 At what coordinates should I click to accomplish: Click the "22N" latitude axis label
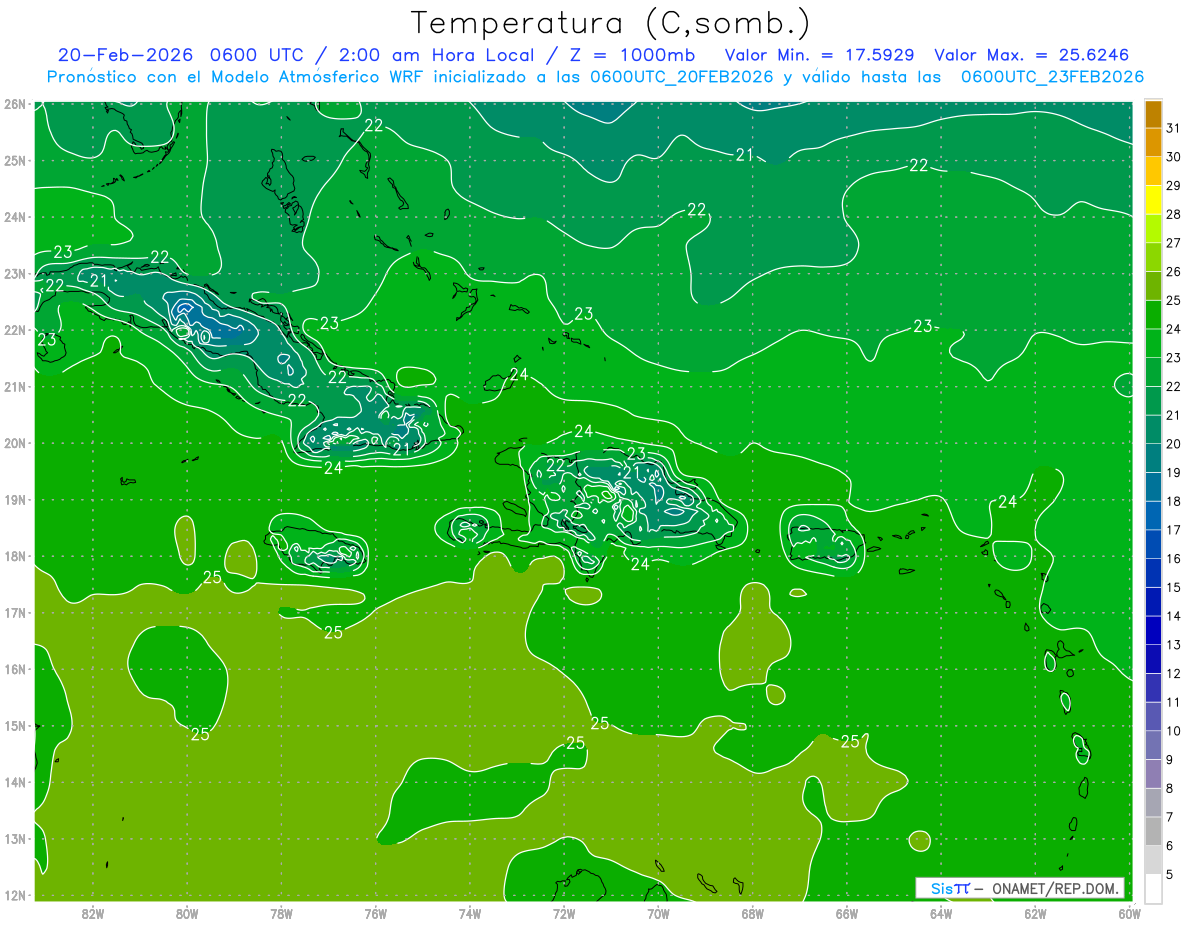(15, 331)
